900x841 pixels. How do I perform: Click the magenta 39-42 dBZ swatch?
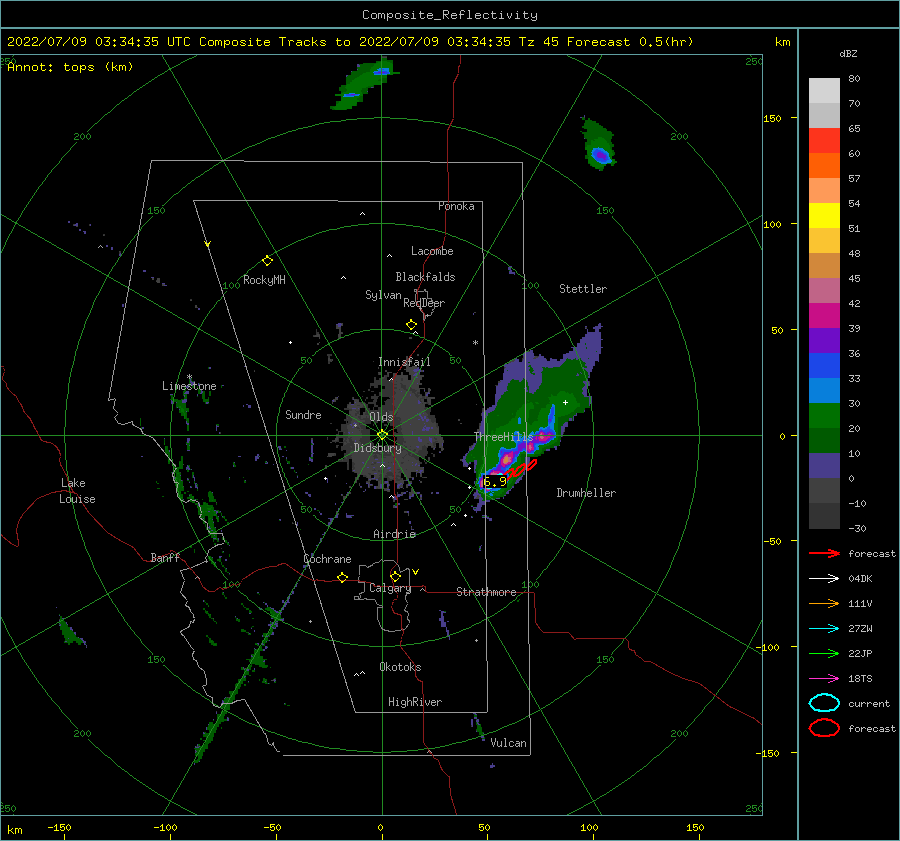coord(824,316)
